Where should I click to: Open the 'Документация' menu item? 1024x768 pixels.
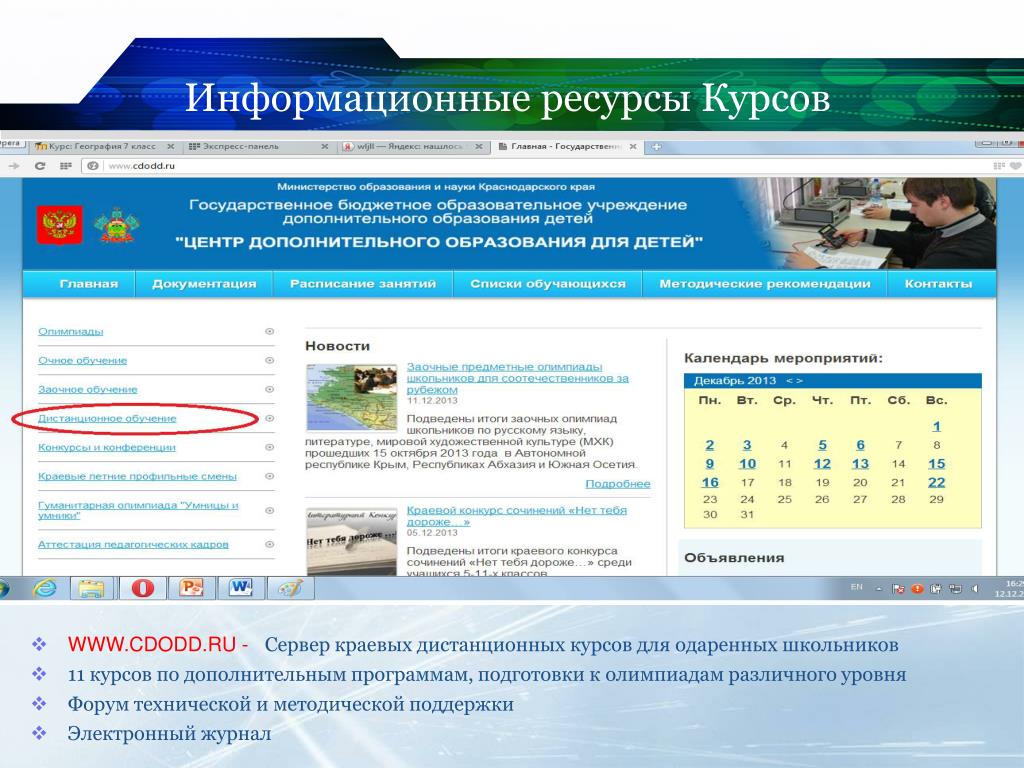pos(204,283)
